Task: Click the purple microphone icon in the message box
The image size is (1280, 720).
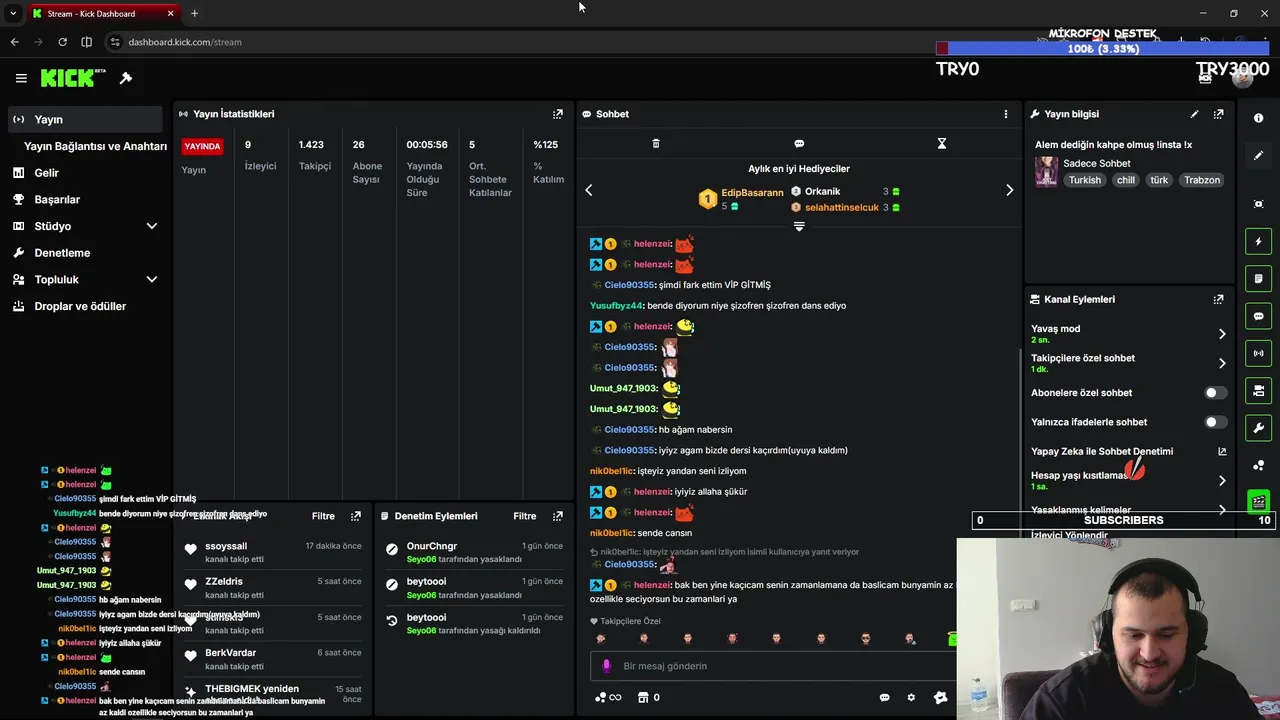Action: tap(606, 666)
